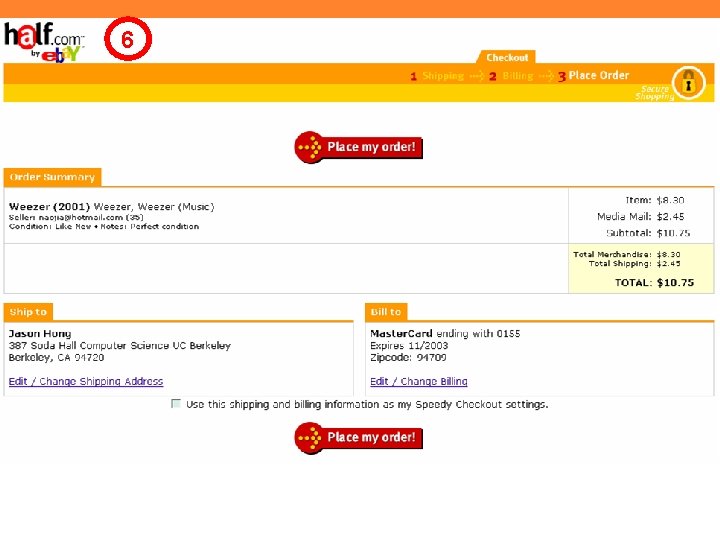Click the top Place my order! button
The image size is (720, 540).
[x=358, y=147]
